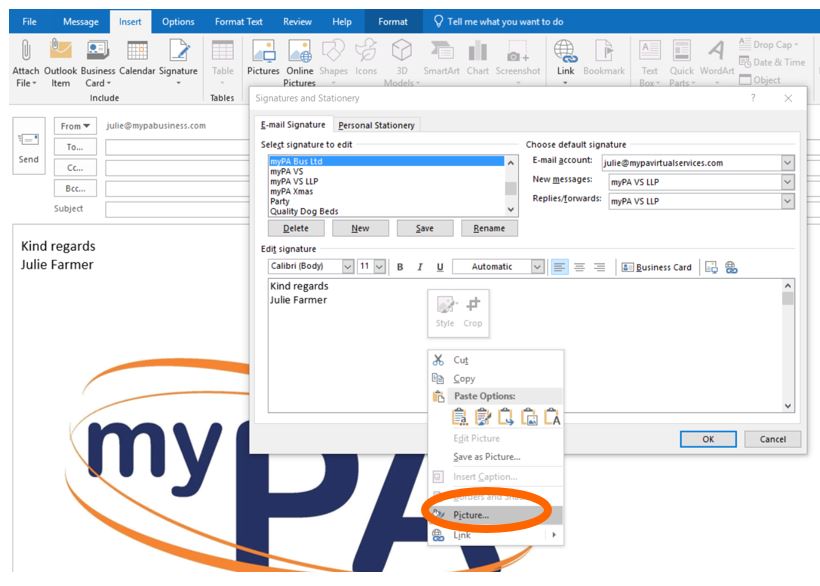820x586 pixels.
Task: Expand the New messages signature dropdown
Action: 787,181
